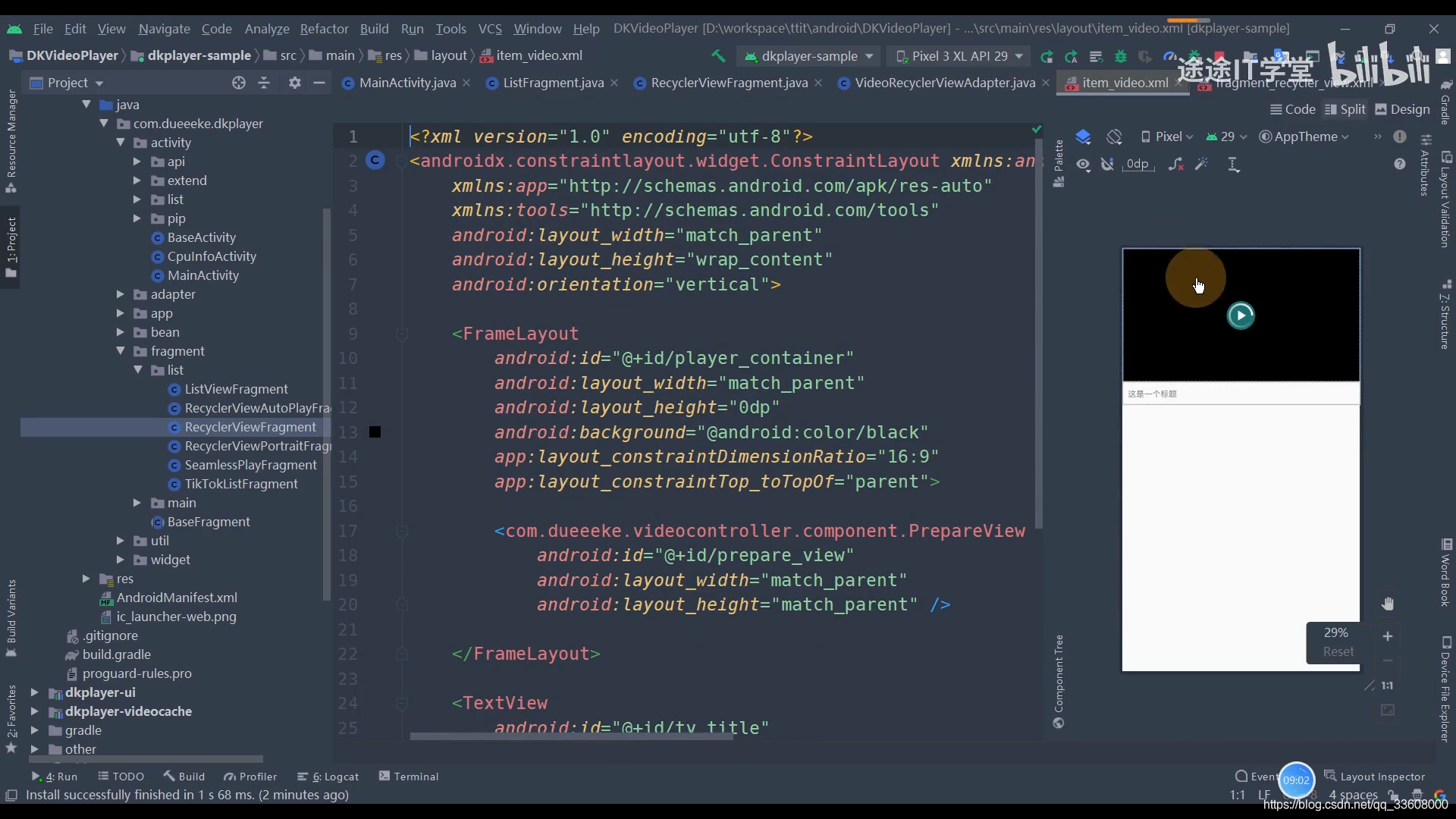
Task: Open the Palette side panel
Action: coord(1059,163)
